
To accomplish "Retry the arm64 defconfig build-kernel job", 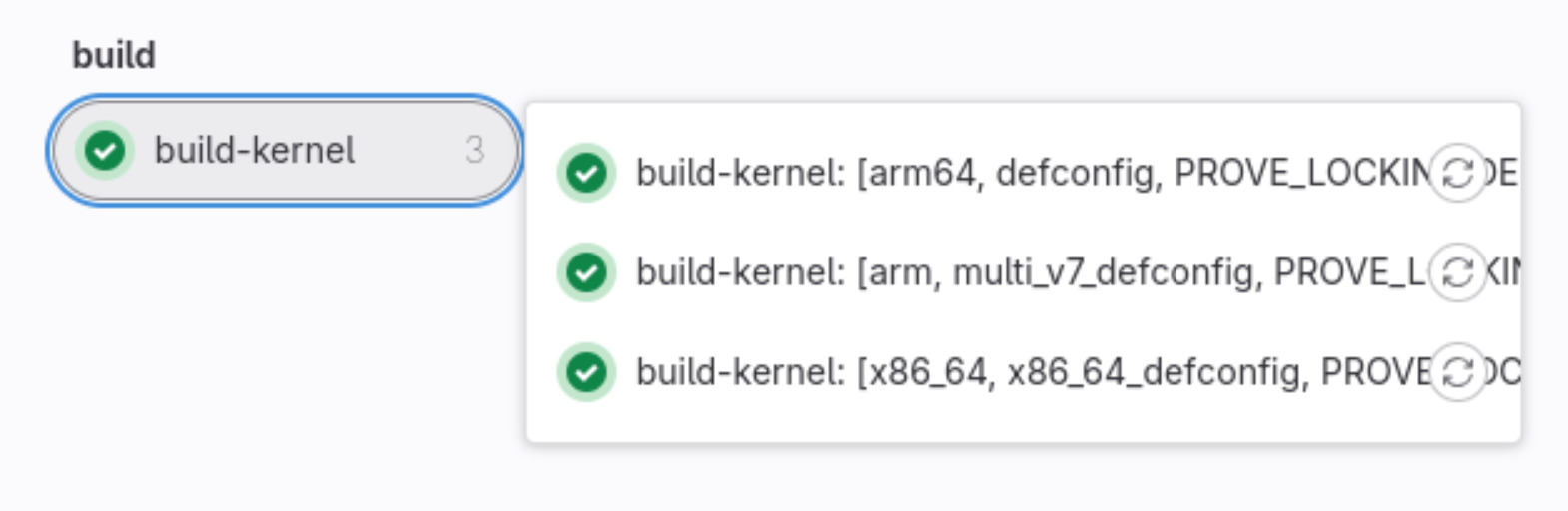I will 1457,173.
